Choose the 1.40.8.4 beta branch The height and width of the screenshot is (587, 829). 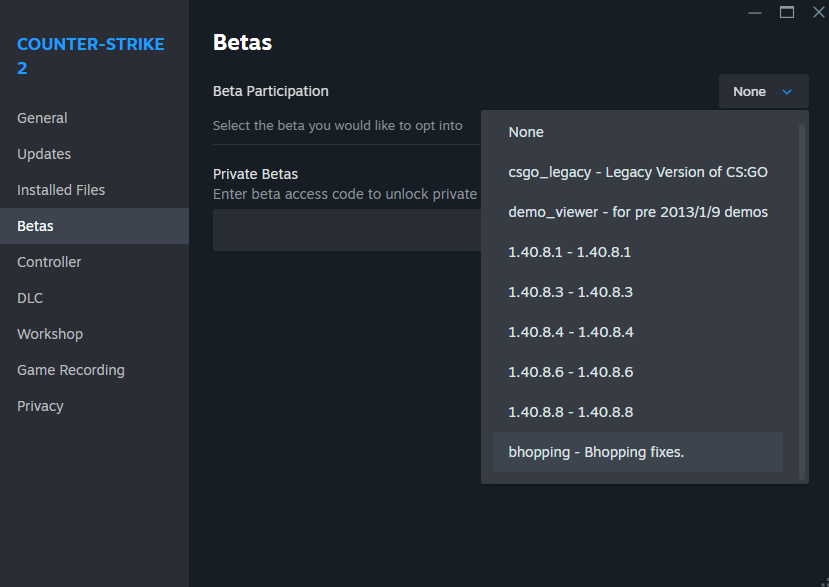pos(638,332)
